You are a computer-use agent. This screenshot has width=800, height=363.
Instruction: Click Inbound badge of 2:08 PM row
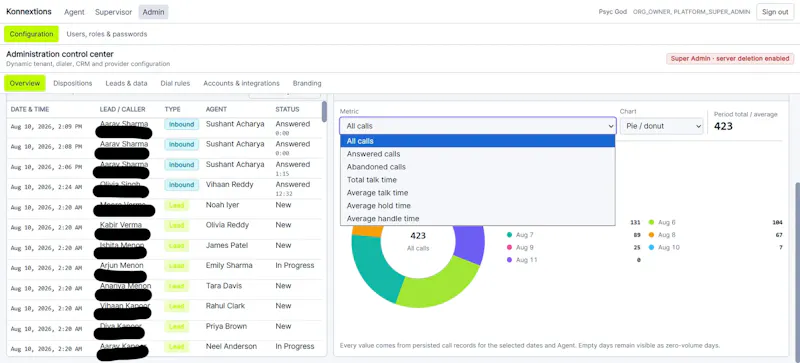182,144
